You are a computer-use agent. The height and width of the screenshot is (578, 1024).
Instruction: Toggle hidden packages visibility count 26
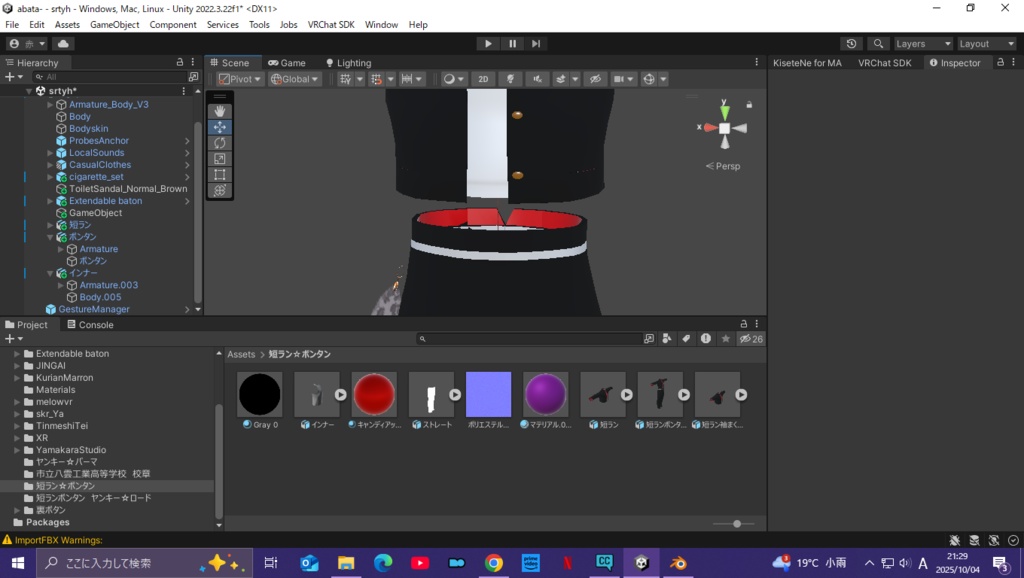[751, 338]
